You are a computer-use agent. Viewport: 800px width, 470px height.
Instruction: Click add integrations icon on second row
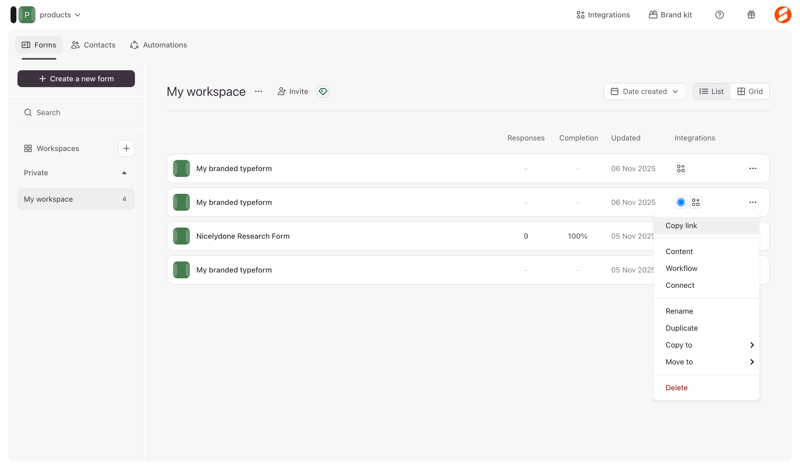695,202
